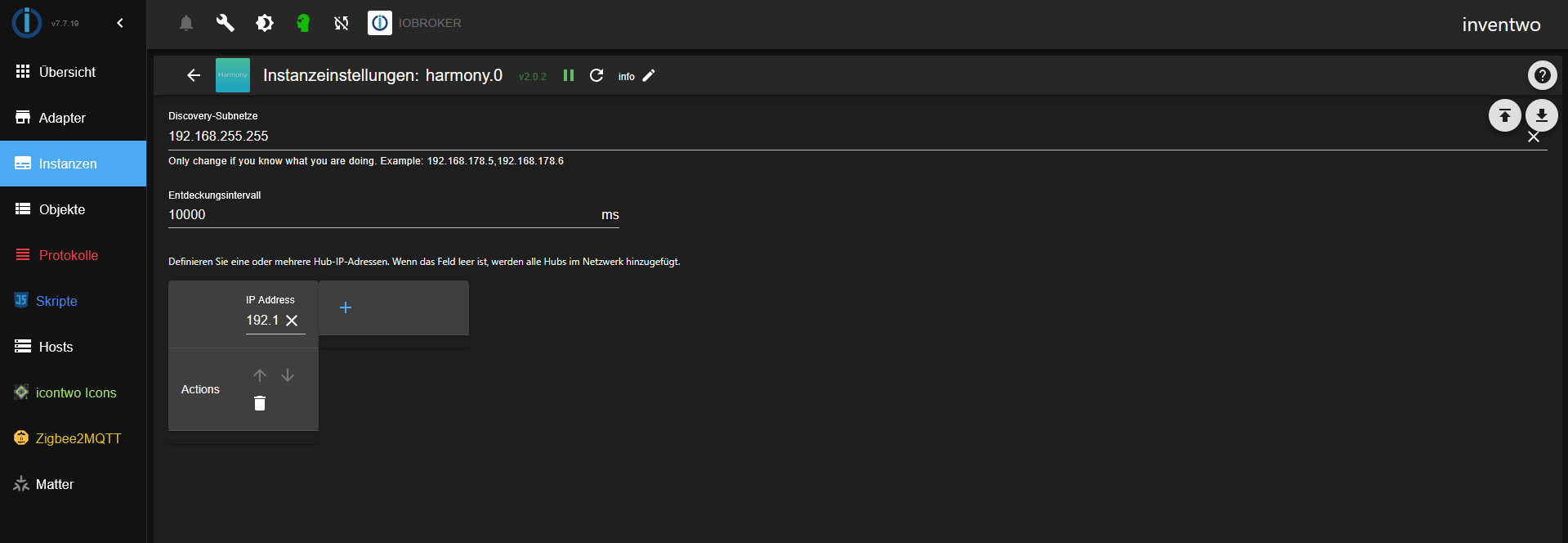
Task: Open Protokolle logs in sidebar
Action: (x=74, y=255)
